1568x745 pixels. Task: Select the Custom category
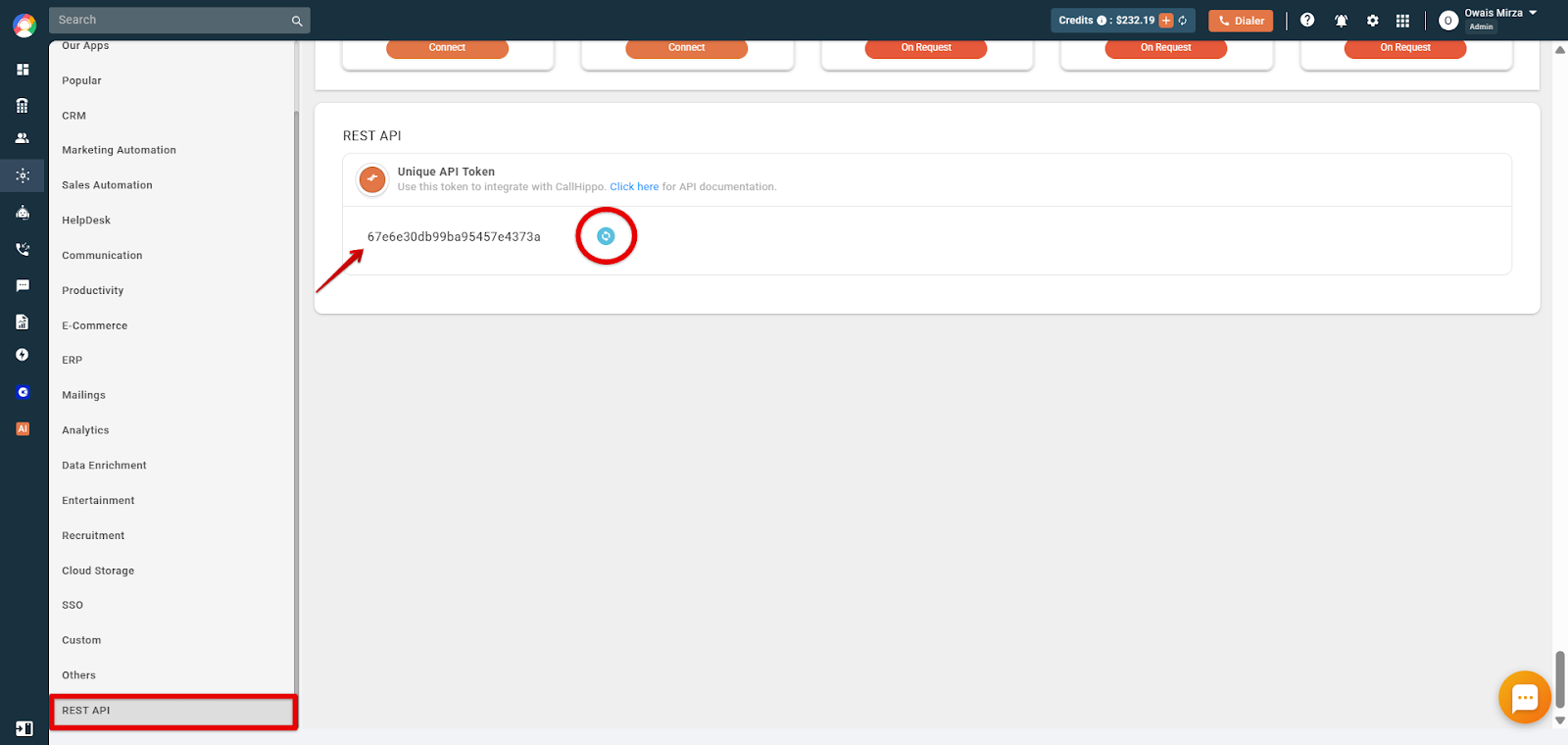[x=81, y=641]
